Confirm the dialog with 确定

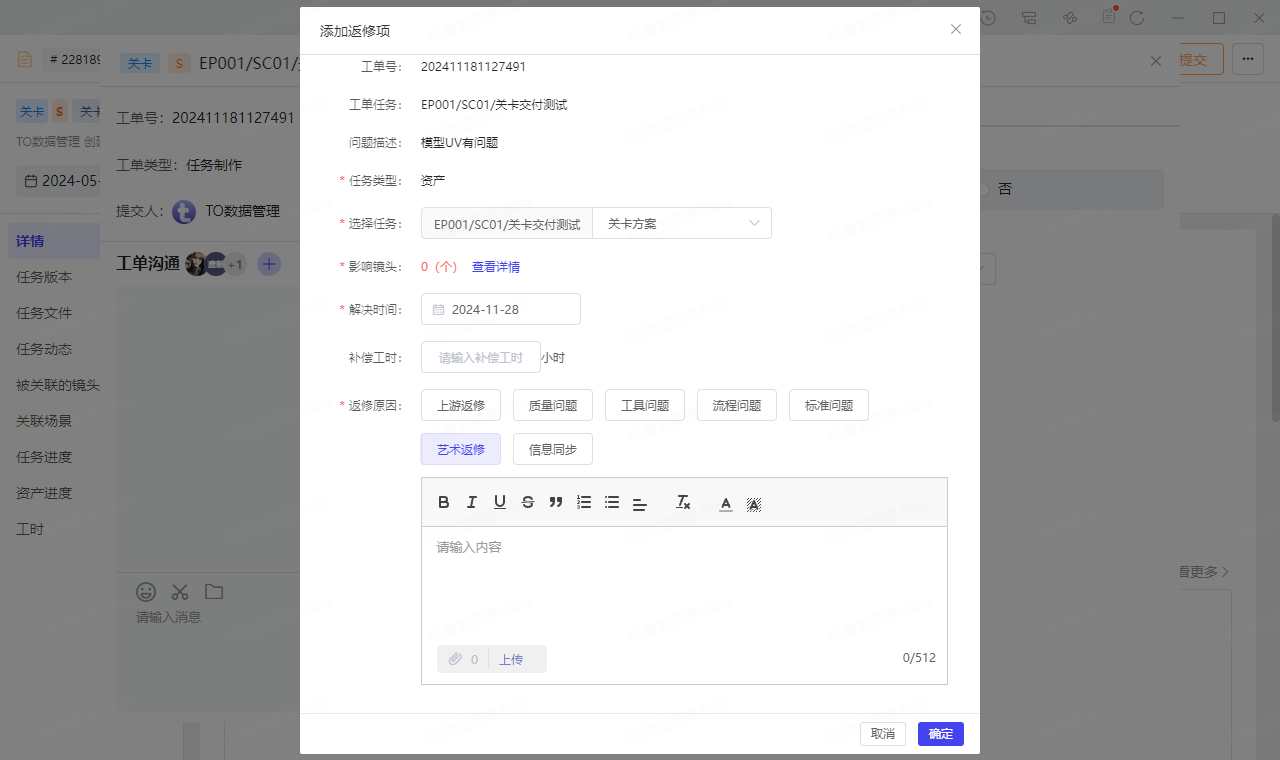click(940, 734)
